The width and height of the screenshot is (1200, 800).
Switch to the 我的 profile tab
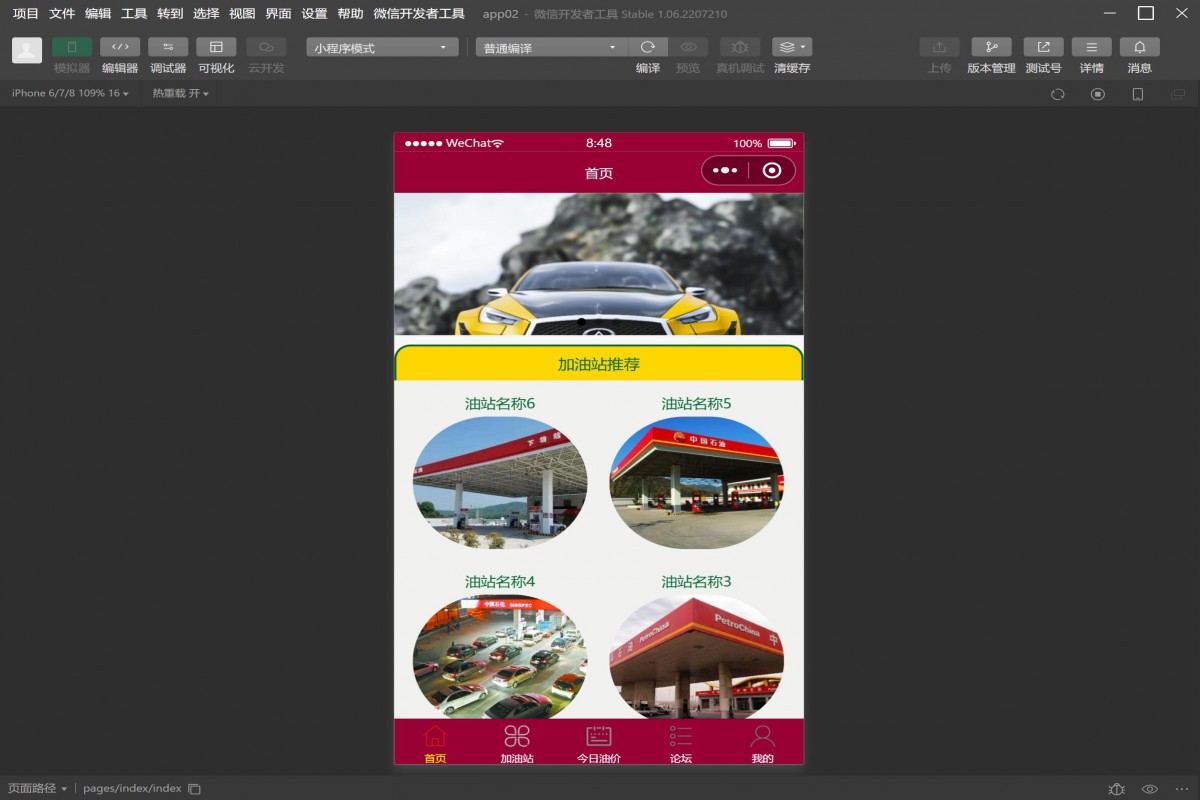click(763, 743)
